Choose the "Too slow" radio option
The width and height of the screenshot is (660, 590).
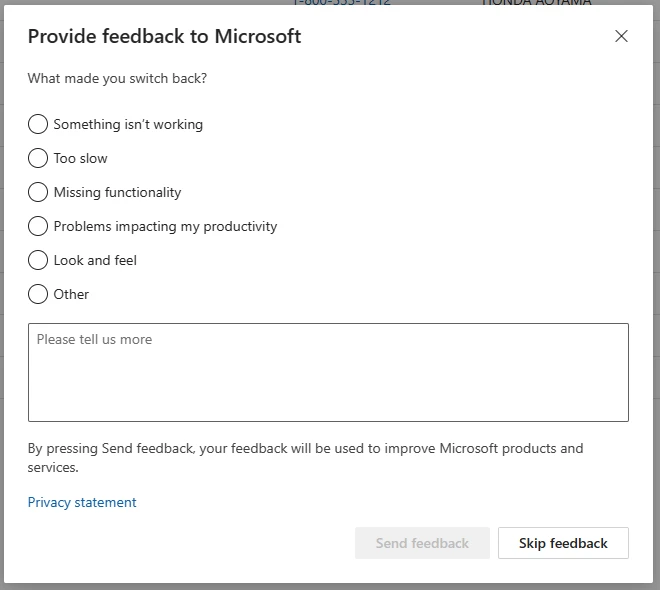[38, 158]
